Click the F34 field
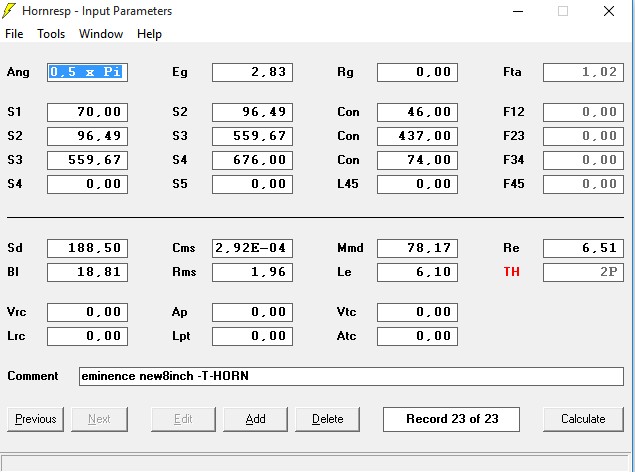635x472 pixels. click(583, 160)
